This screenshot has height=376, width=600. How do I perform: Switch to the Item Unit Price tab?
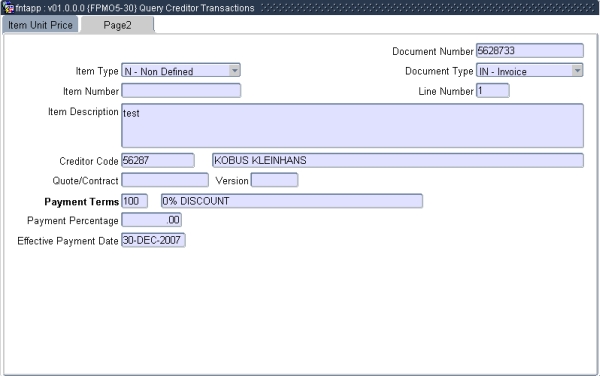[x=40, y=25]
